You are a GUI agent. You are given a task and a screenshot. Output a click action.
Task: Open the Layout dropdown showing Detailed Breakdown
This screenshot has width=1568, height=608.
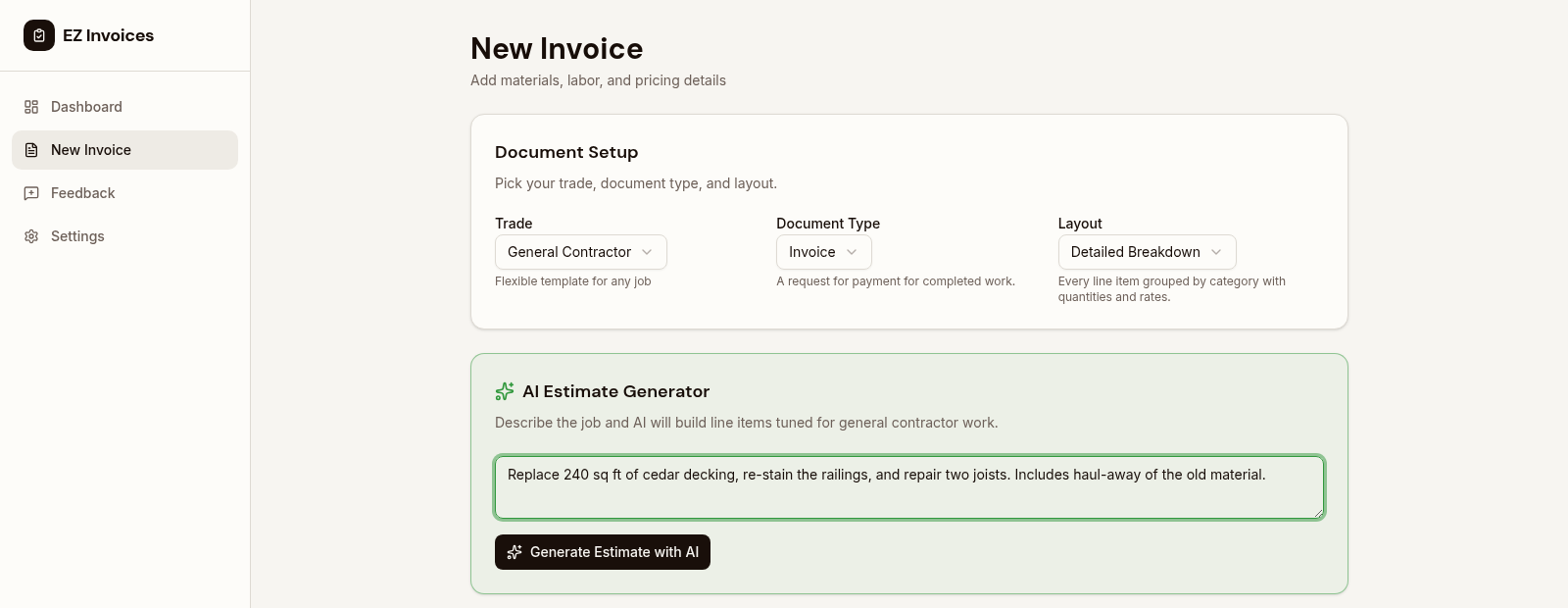pyautogui.click(x=1148, y=252)
